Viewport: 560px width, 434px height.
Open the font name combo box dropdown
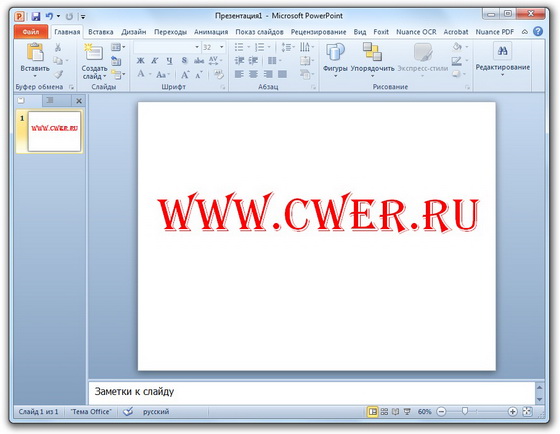197,47
